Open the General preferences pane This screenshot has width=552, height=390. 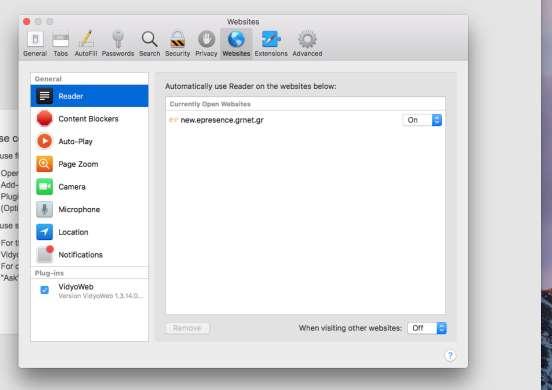pos(35,44)
